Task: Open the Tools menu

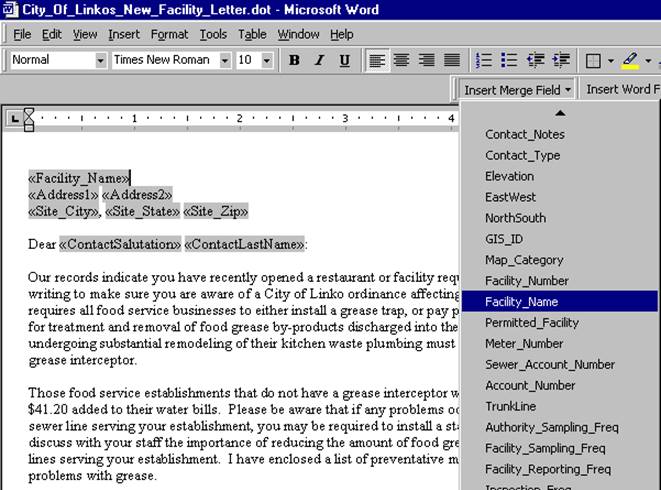Action: pyautogui.click(x=213, y=34)
